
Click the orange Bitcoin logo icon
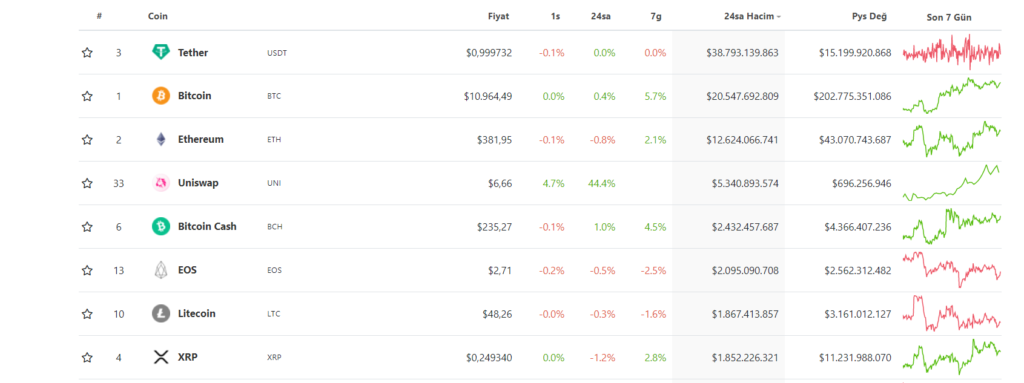coord(161,96)
